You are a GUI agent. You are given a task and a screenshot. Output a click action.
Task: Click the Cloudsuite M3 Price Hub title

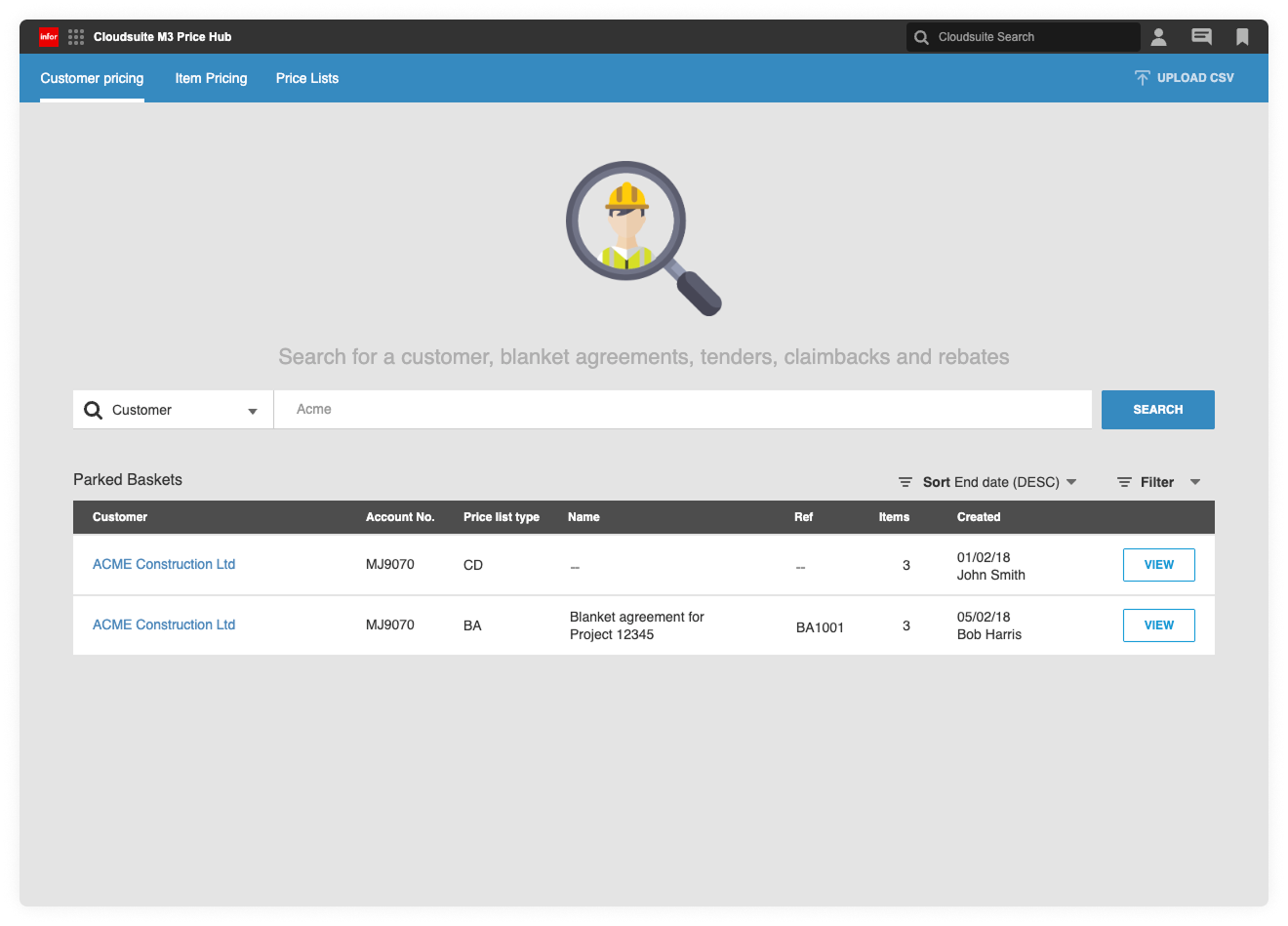coord(162,37)
